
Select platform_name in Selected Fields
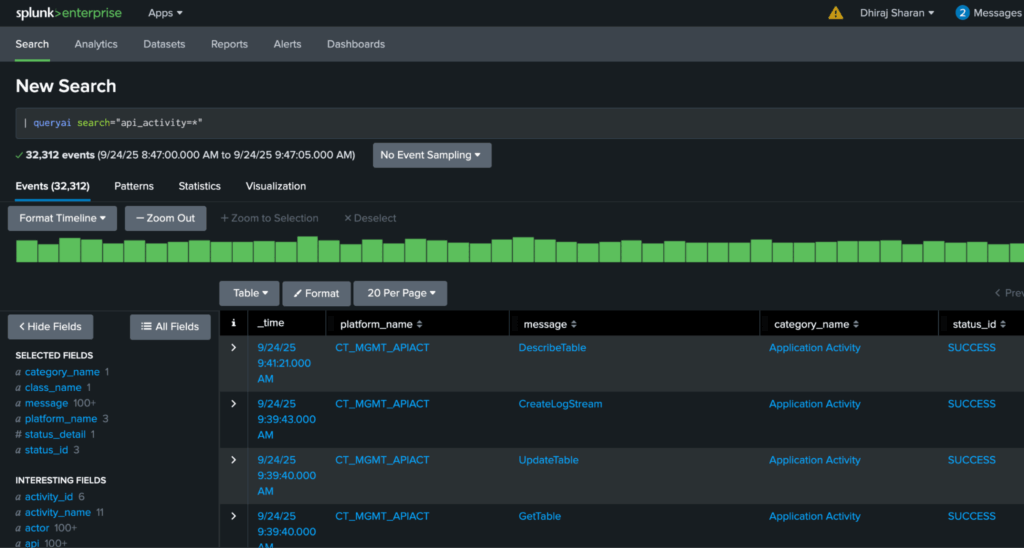(x=61, y=419)
